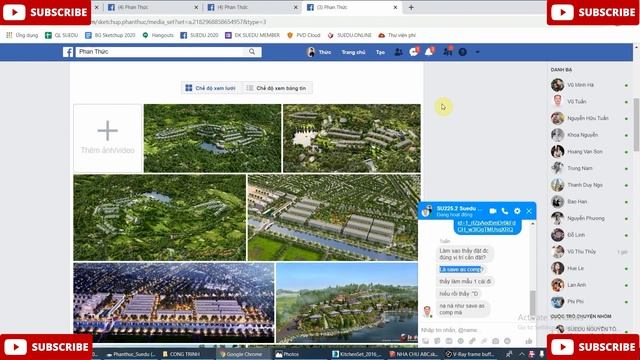Image resolution: width=640 pixels, height=360 pixels.
Task: Open thumbnail next to the add tile
Action: tap(212, 138)
